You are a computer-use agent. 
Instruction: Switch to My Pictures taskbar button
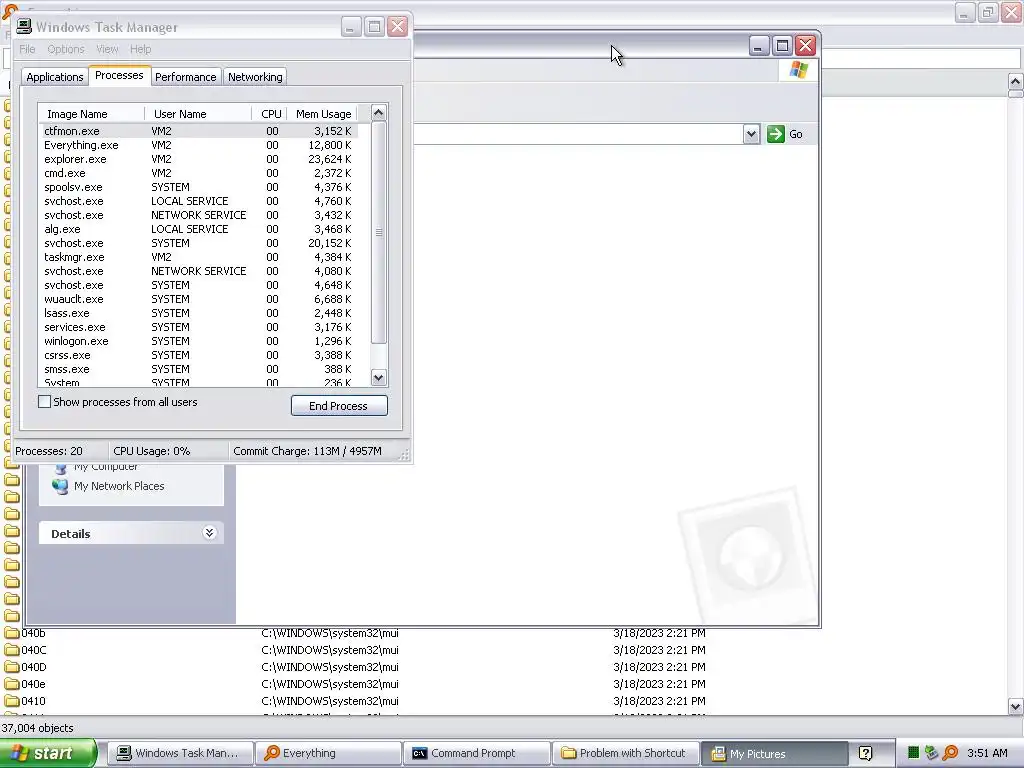pos(774,754)
